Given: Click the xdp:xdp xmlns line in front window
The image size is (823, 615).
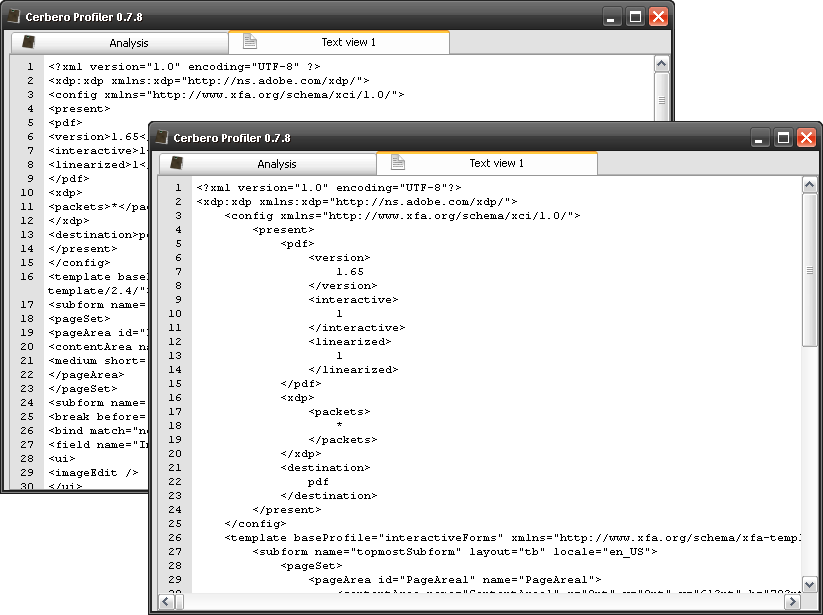Looking at the screenshot, I should (357, 202).
